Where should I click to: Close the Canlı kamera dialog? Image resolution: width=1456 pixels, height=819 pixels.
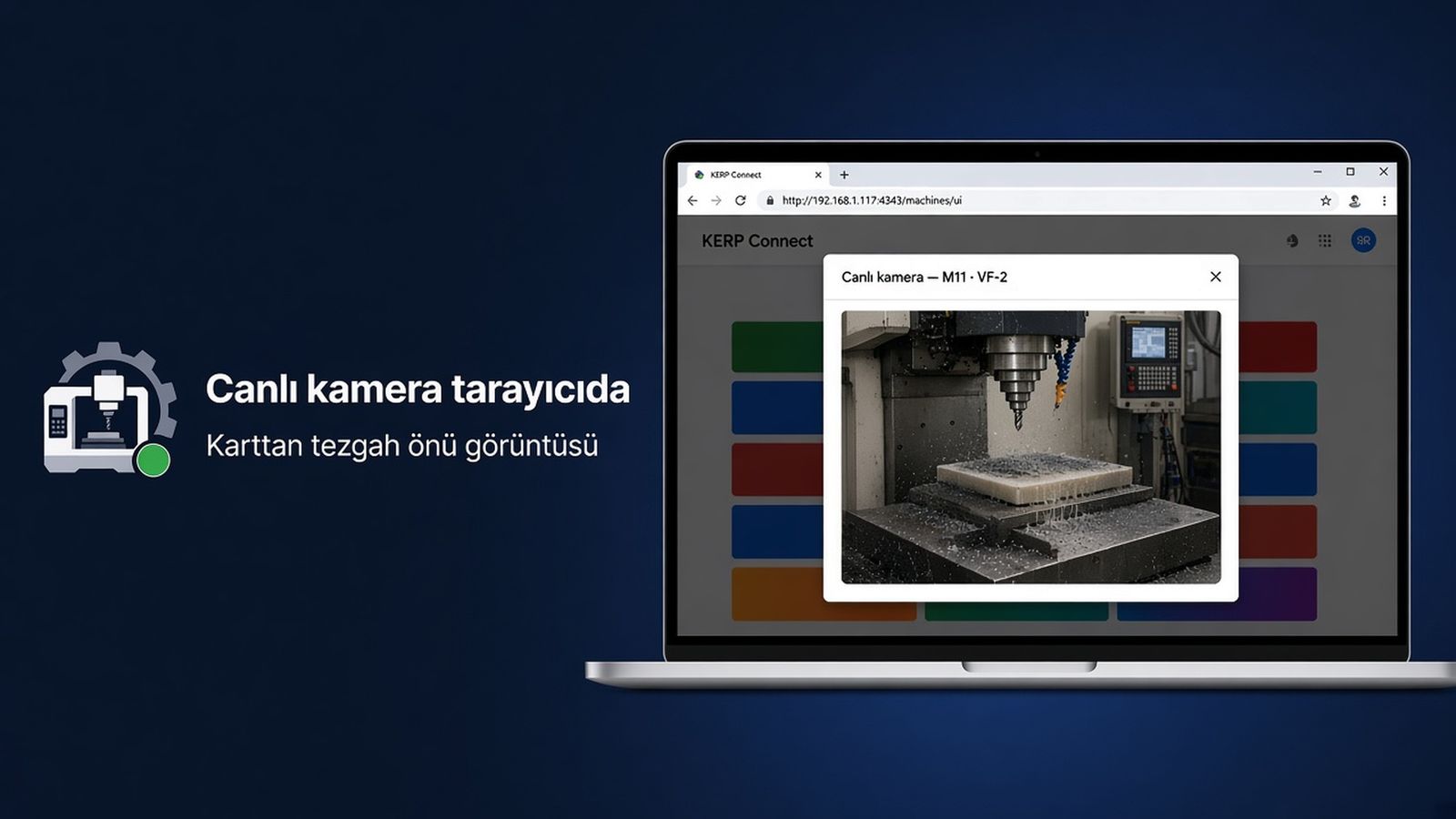point(1215,277)
